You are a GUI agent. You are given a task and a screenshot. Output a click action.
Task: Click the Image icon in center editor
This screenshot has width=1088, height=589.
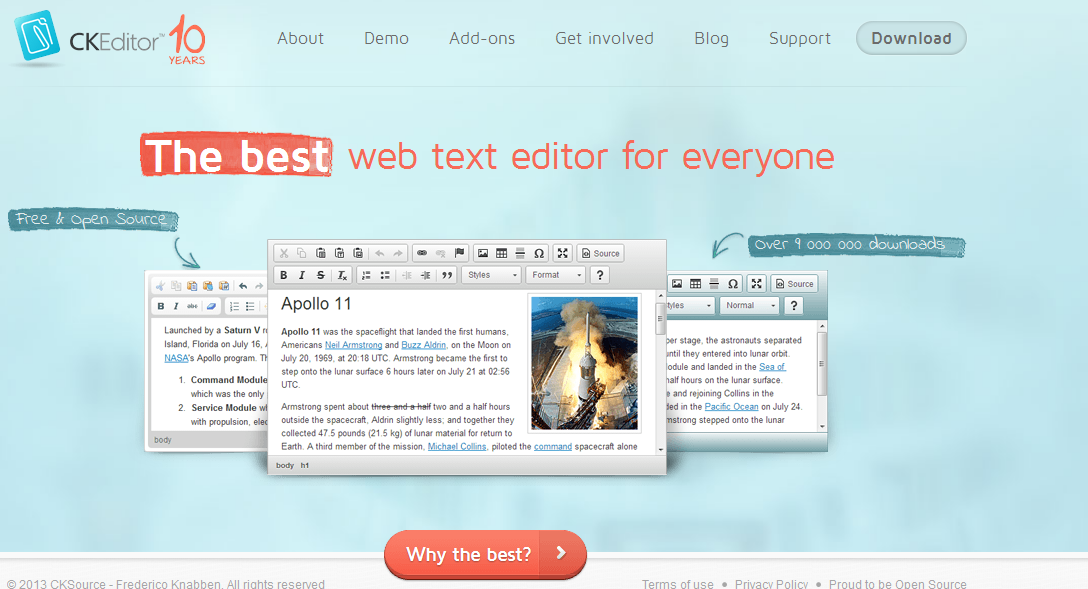coord(483,253)
